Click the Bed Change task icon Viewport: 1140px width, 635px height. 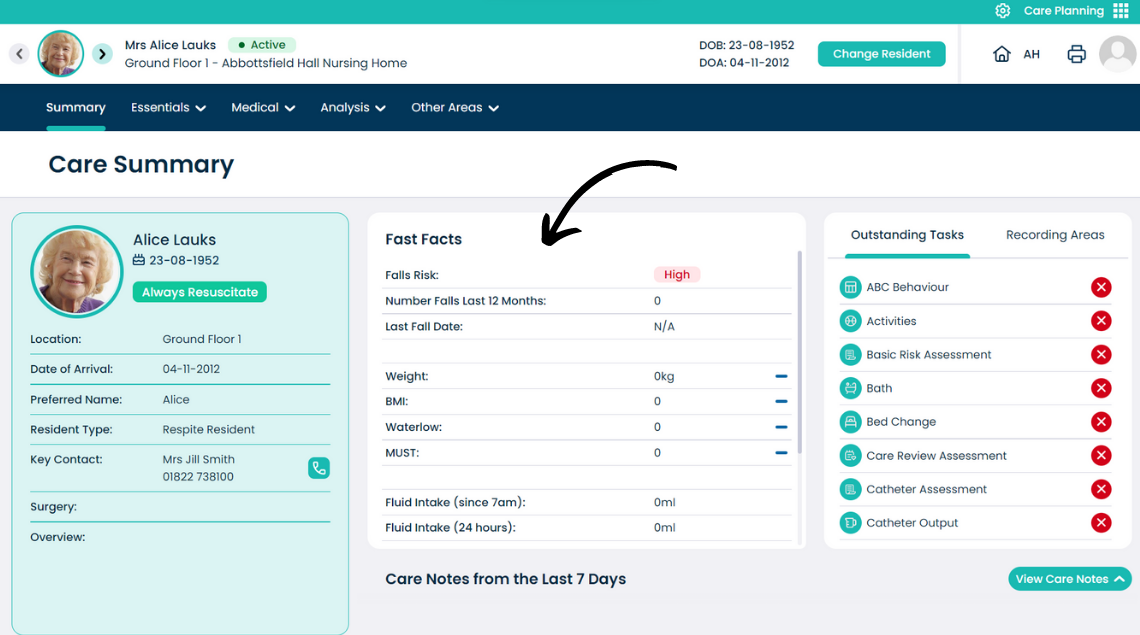point(850,422)
